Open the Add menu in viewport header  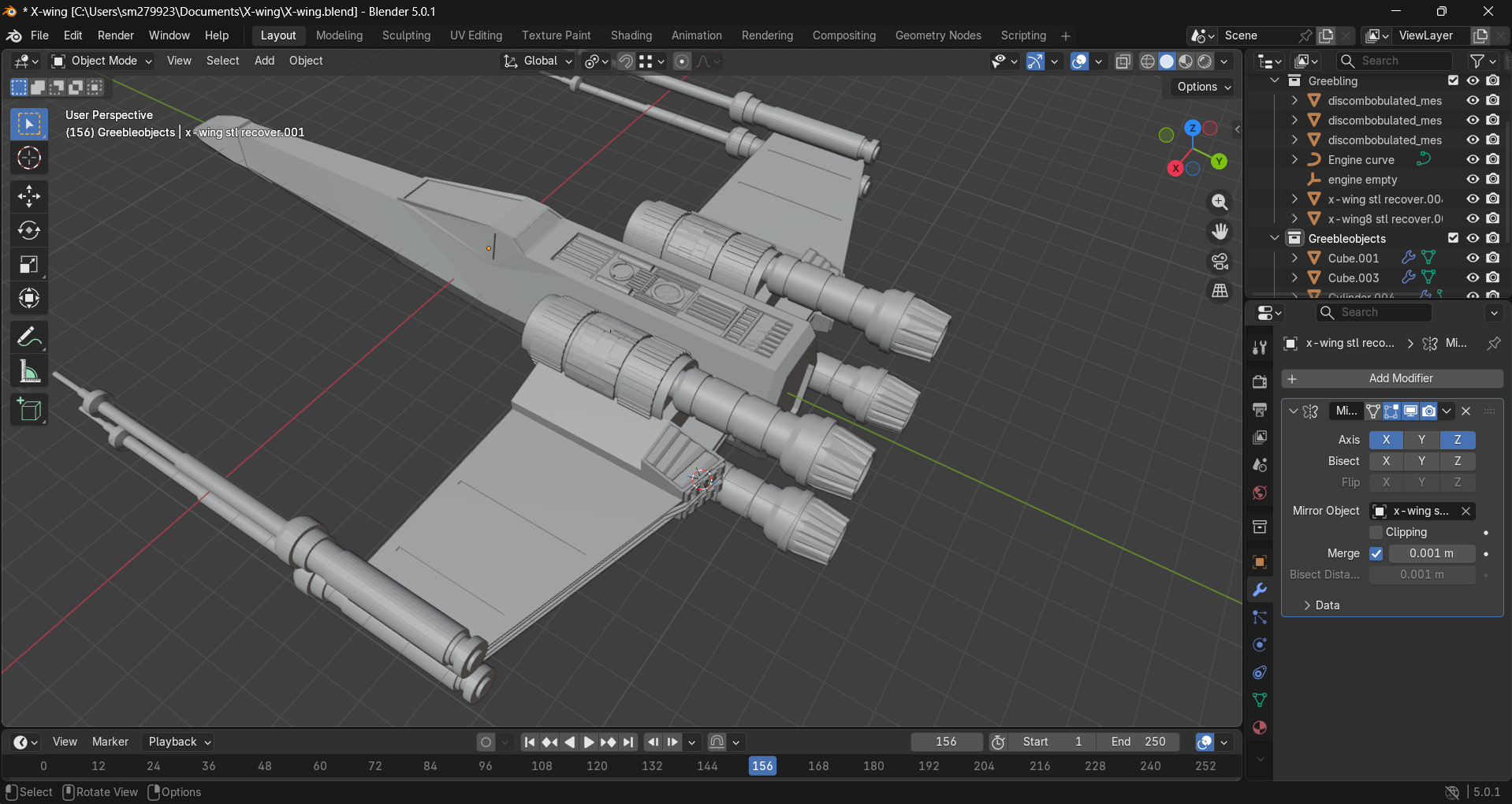pyautogui.click(x=264, y=61)
